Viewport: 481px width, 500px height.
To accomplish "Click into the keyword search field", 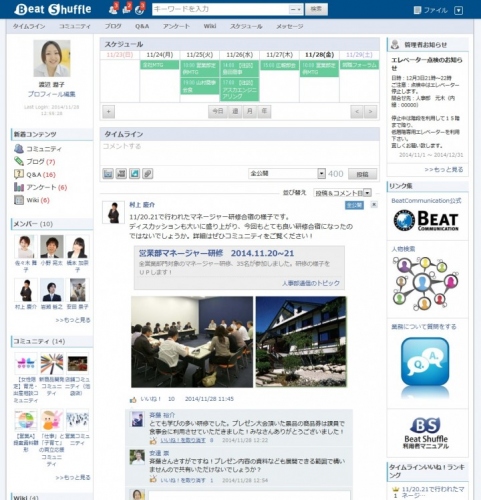I will (x=220, y=9).
